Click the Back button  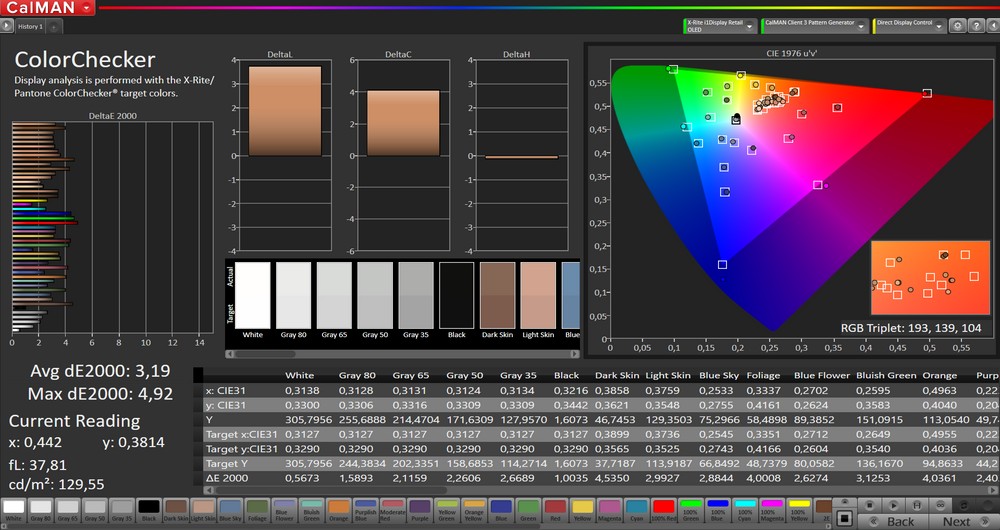pyautogui.click(x=892, y=521)
